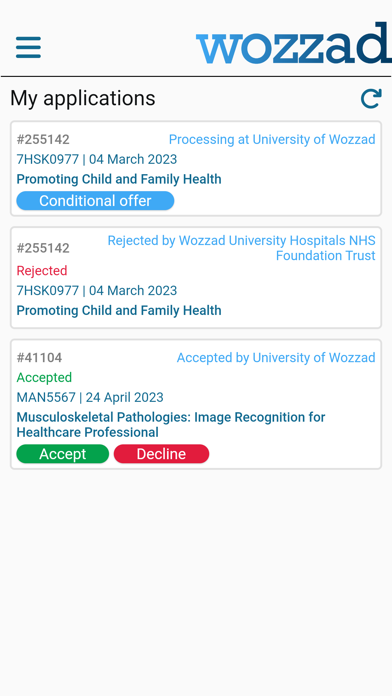The image size is (392, 696).
Task: Open Accepted by University of Wozzad status
Action: pyautogui.click(x=276, y=358)
